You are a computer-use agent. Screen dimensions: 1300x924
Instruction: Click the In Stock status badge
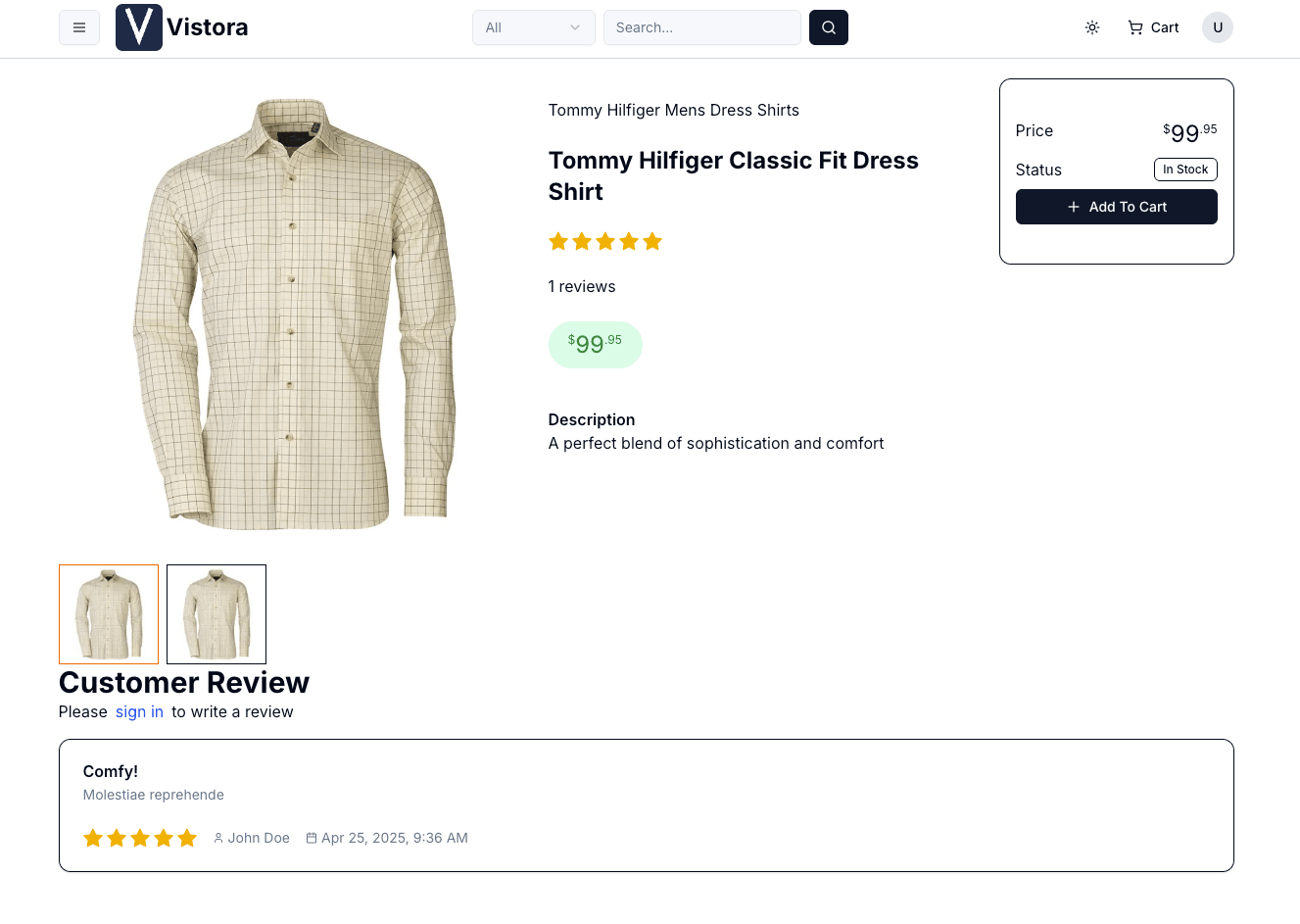(x=1185, y=170)
